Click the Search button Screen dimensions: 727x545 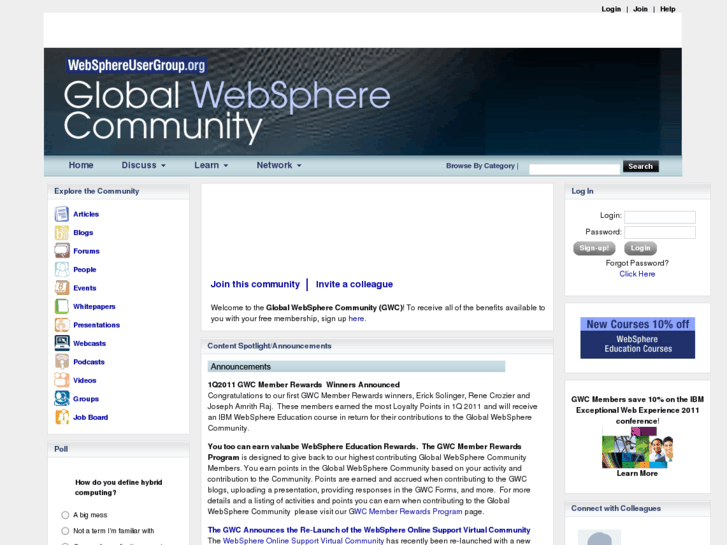coord(640,166)
